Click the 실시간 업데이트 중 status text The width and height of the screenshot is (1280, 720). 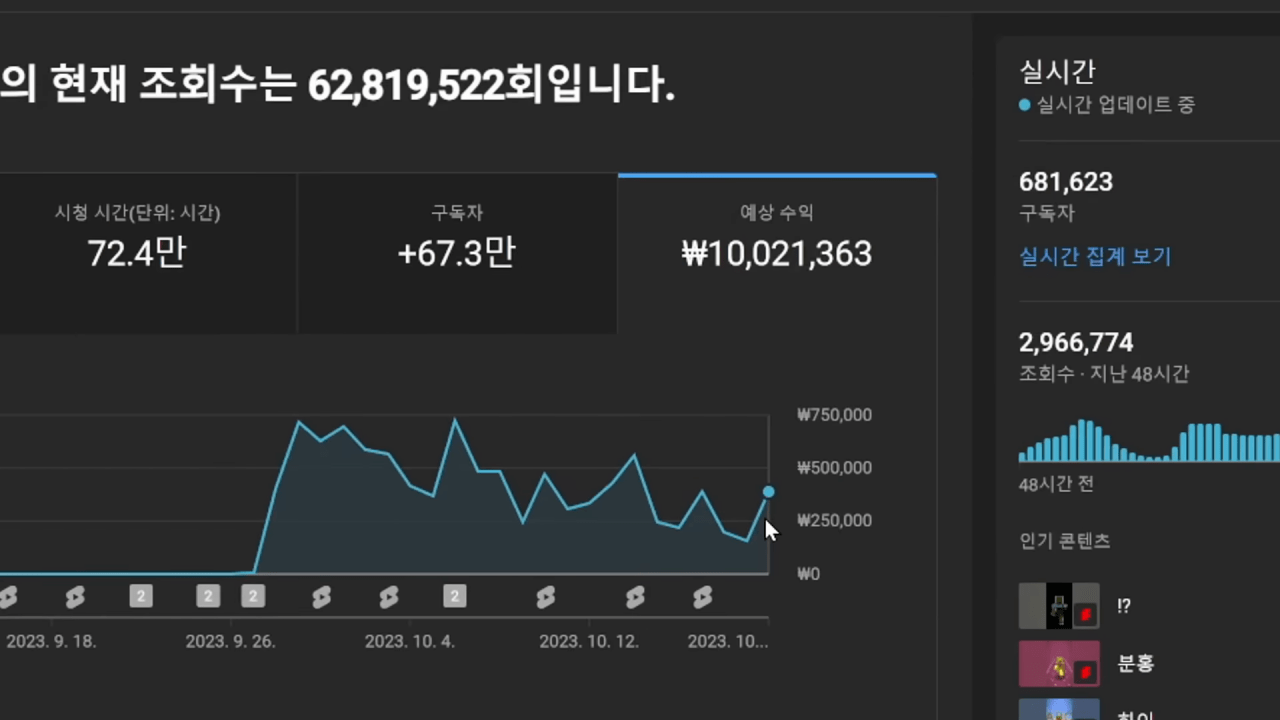coord(1116,105)
